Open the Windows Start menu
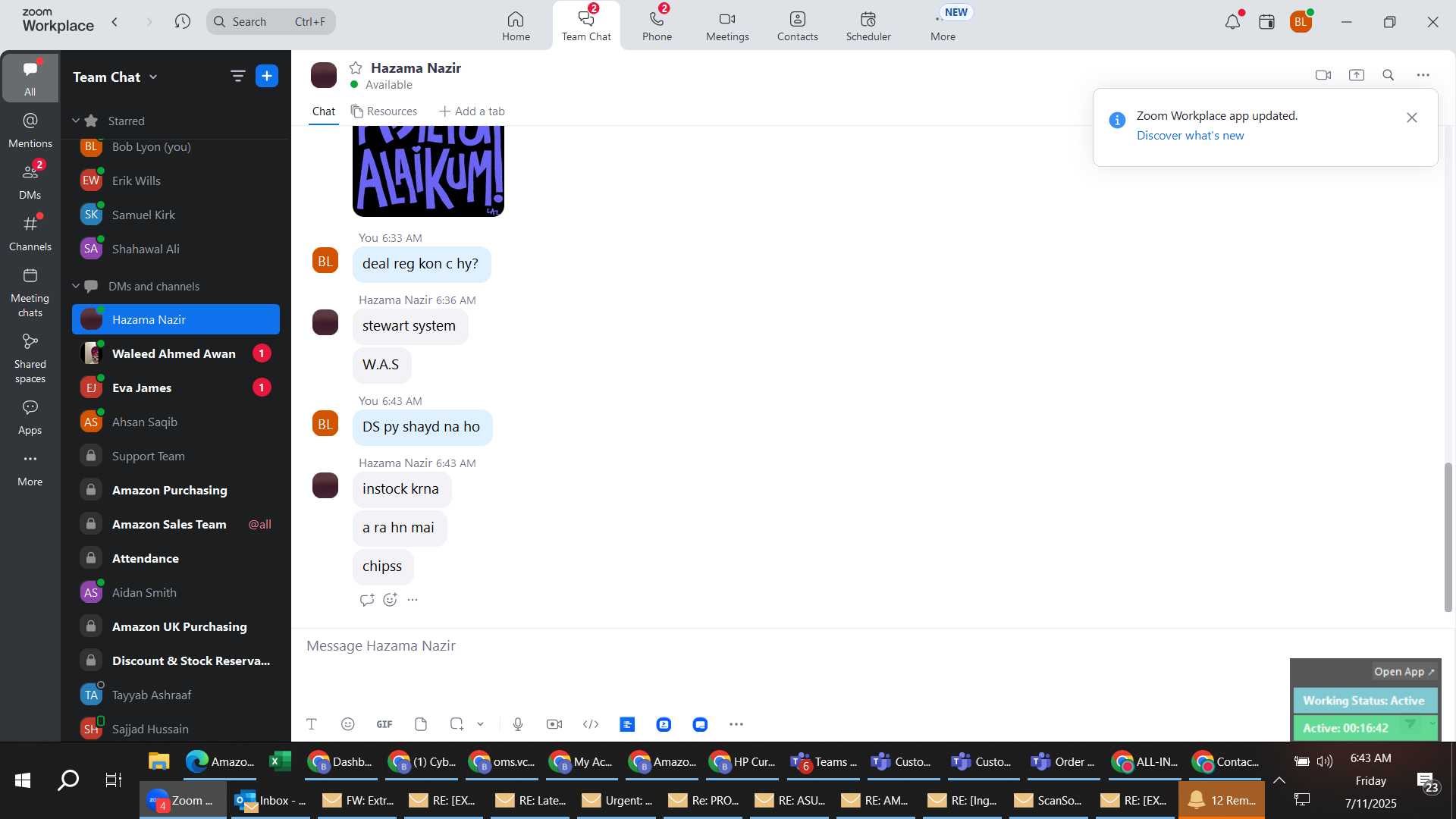Screen dimensions: 1456x819 [x=23, y=780]
